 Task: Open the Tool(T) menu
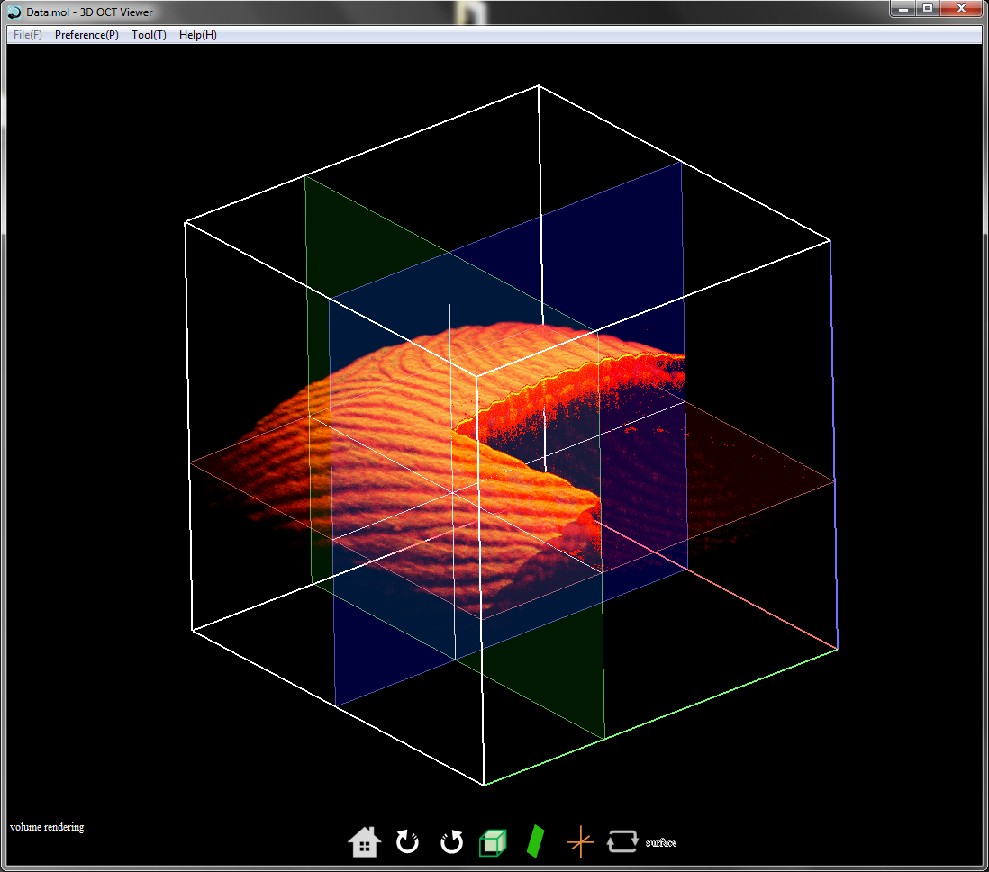tap(149, 35)
